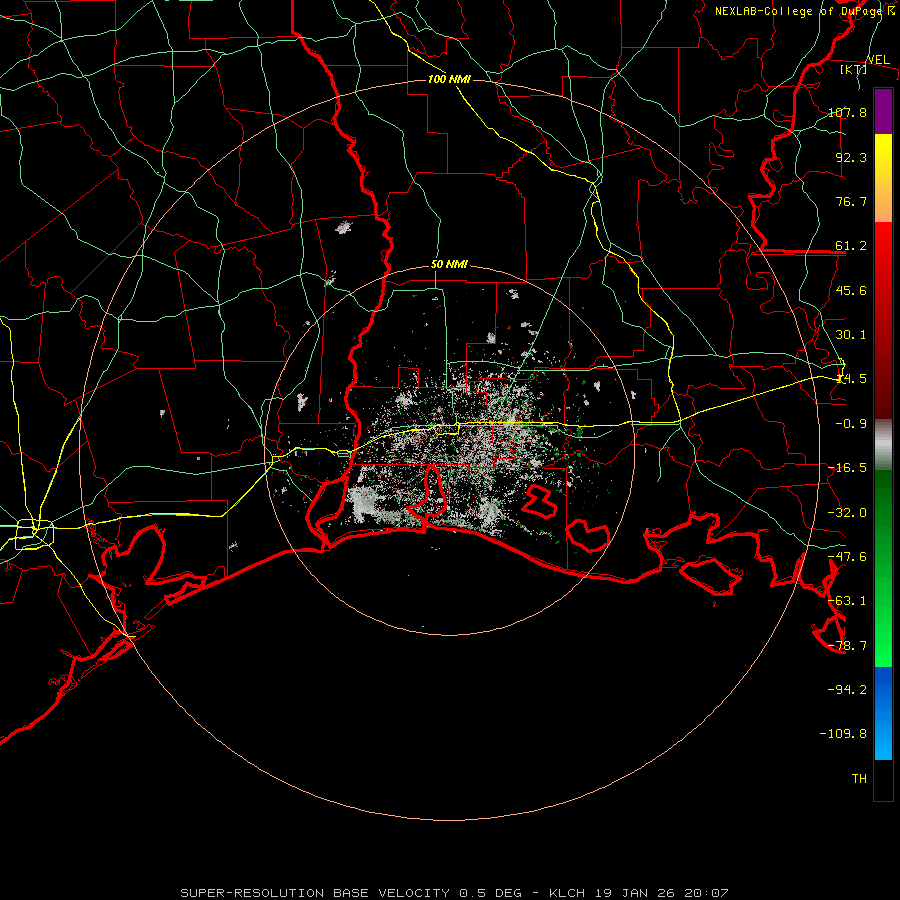Click the VEL legend title
This screenshot has height=900, width=900.
pyautogui.click(x=878, y=60)
